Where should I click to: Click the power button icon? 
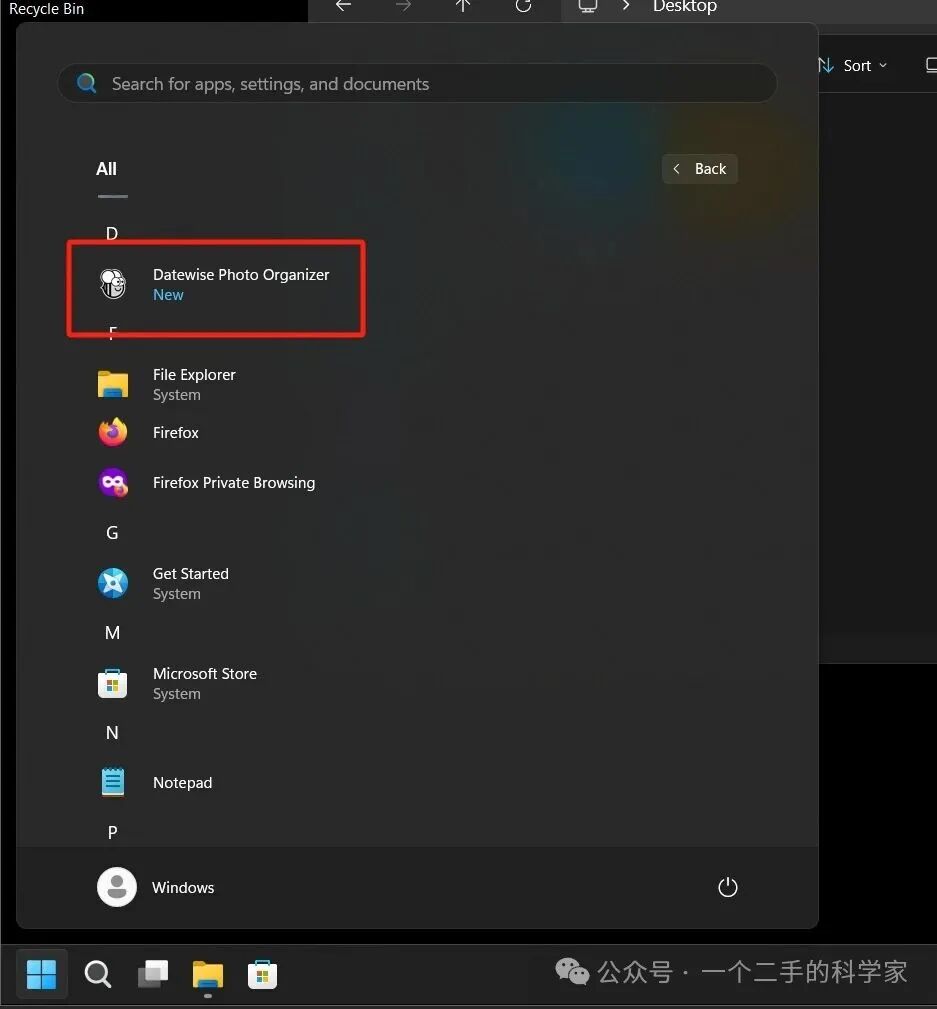[727, 887]
